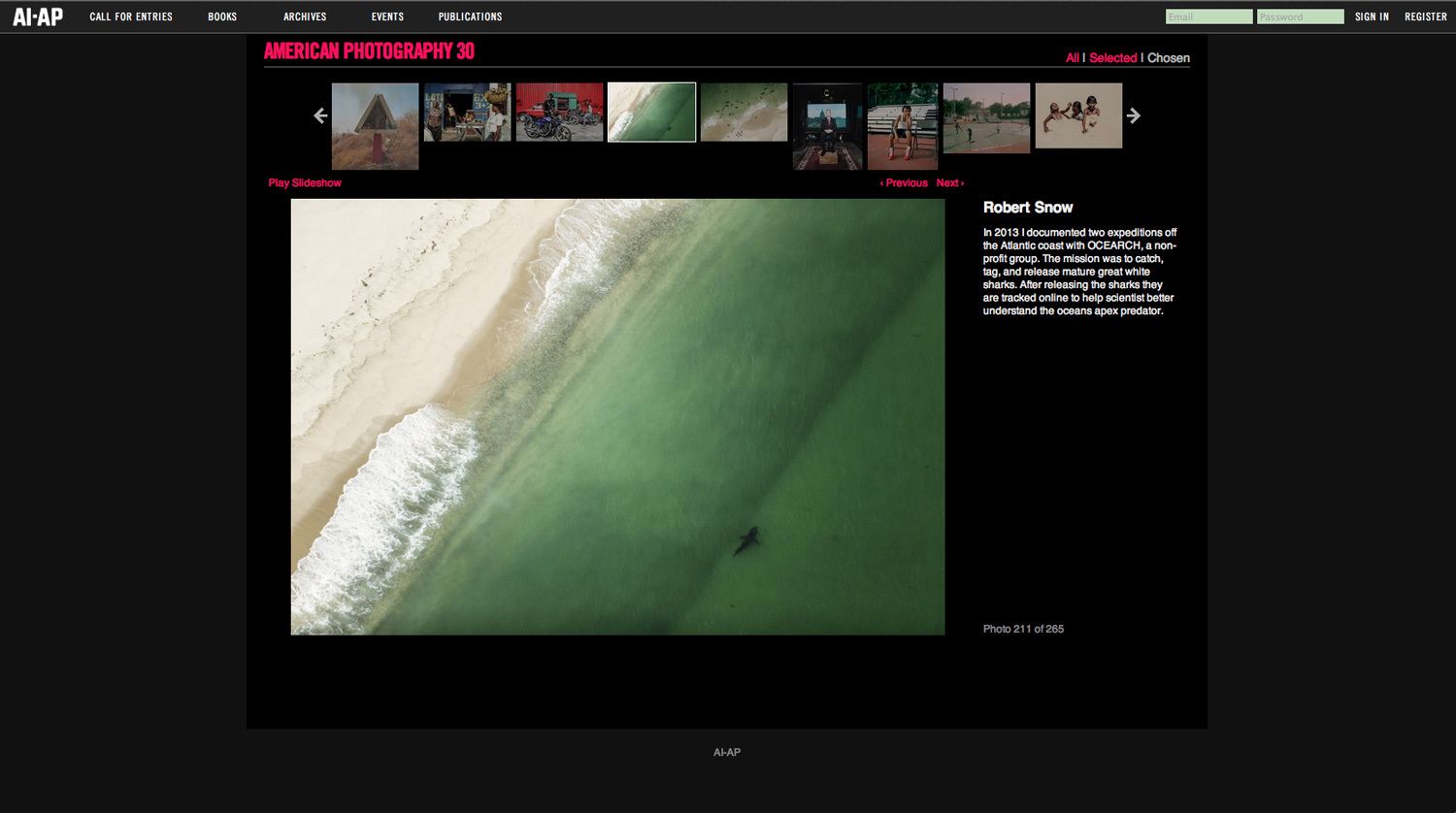Image resolution: width=1456 pixels, height=813 pixels.
Task: Open the Call For Entries menu
Action: pos(131,16)
